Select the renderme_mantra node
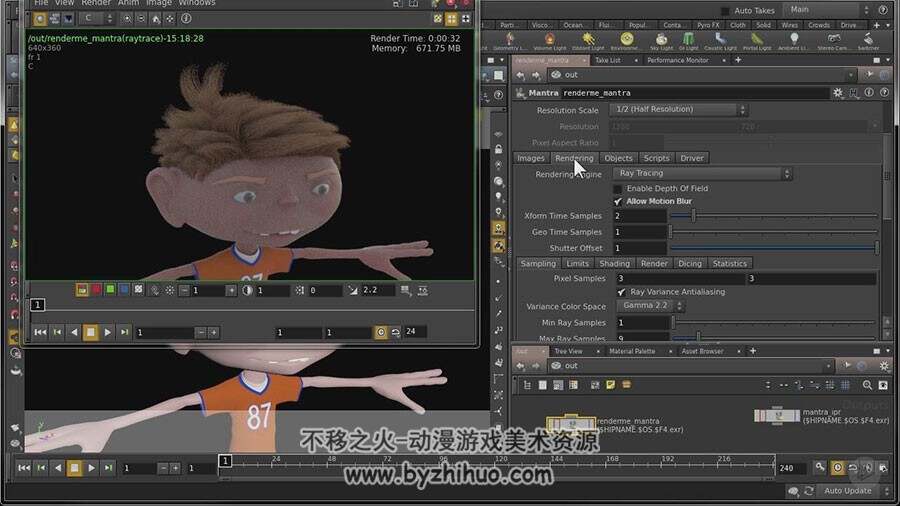The image size is (900, 506). click(x=571, y=423)
